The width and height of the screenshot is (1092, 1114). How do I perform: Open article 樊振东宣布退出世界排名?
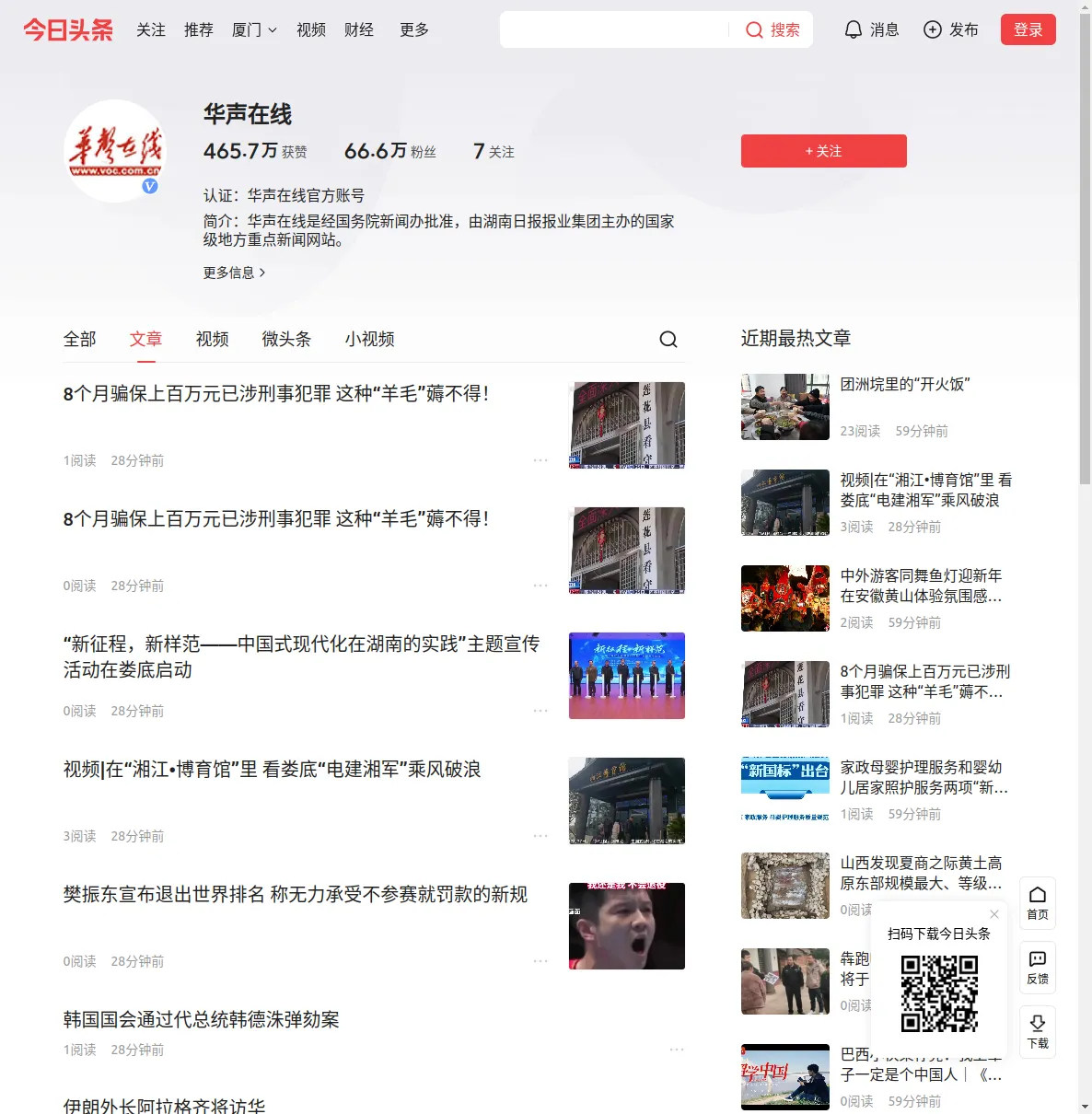tap(296, 895)
